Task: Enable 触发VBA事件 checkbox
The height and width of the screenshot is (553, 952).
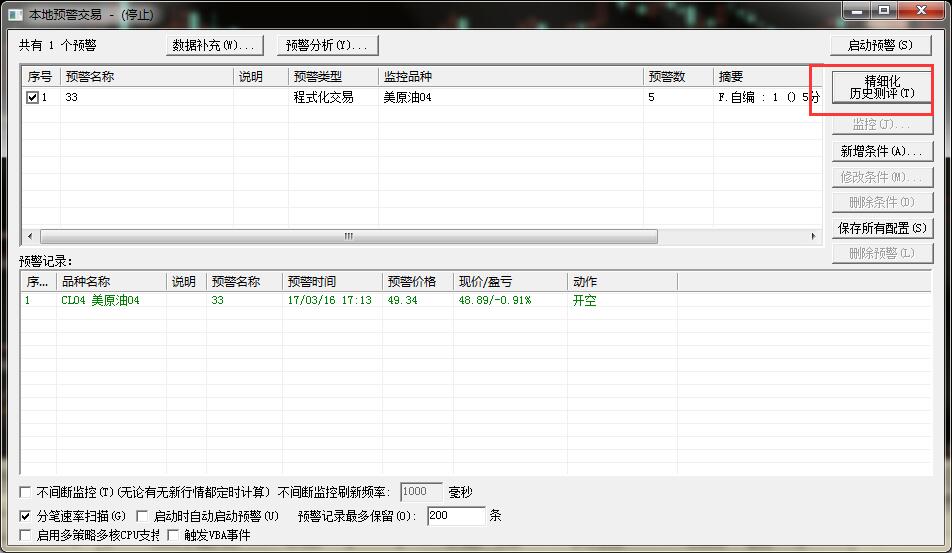Action: tap(174, 535)
